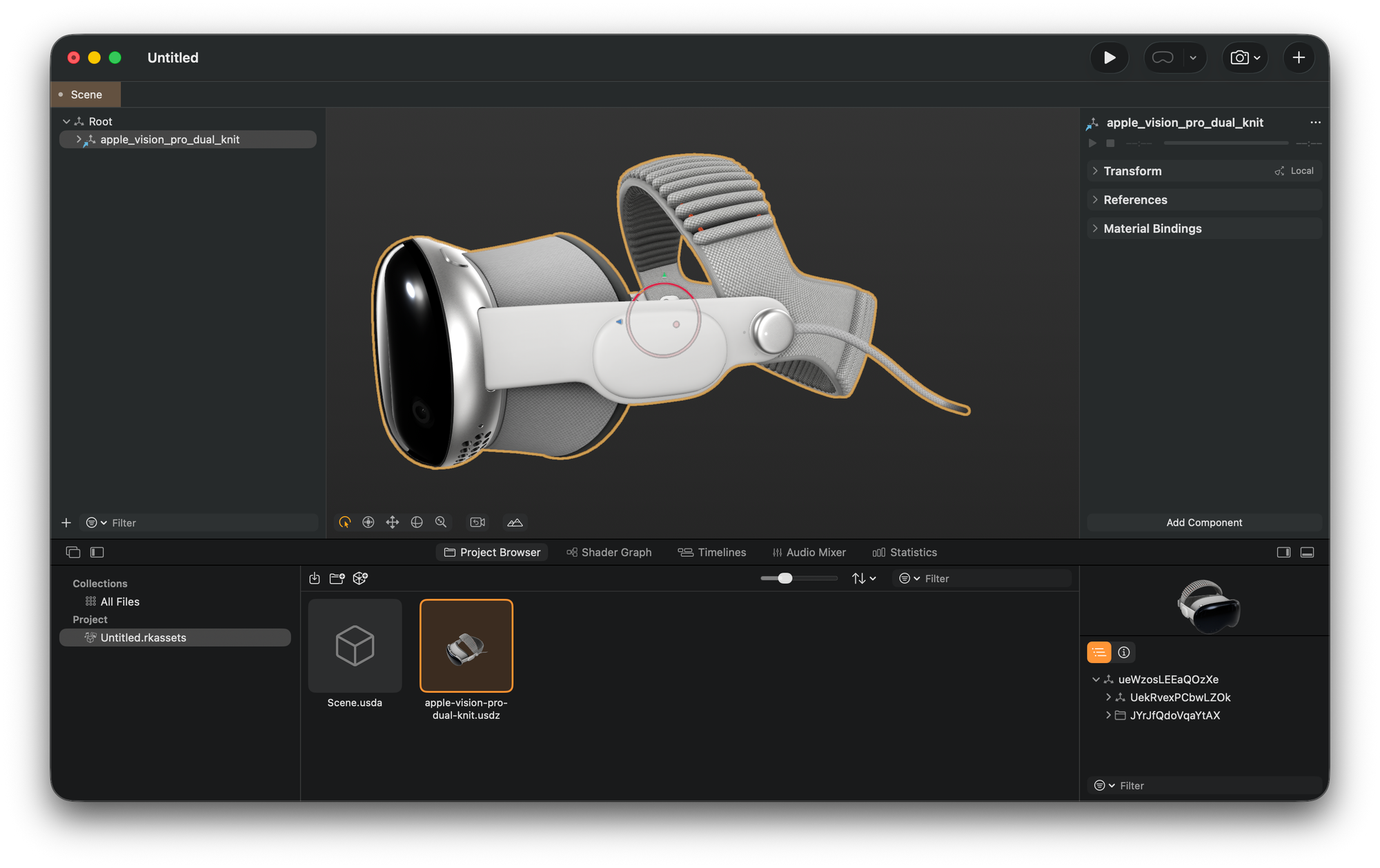This screenshot has width=1380, height=868.
Task: Expand the Transform section in the inspector
Action: (x=1096, y=170)
